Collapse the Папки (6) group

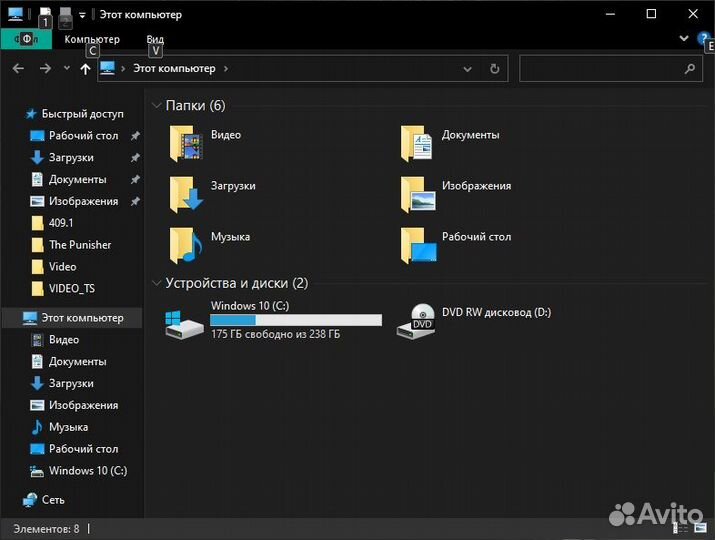coord(156,105)
